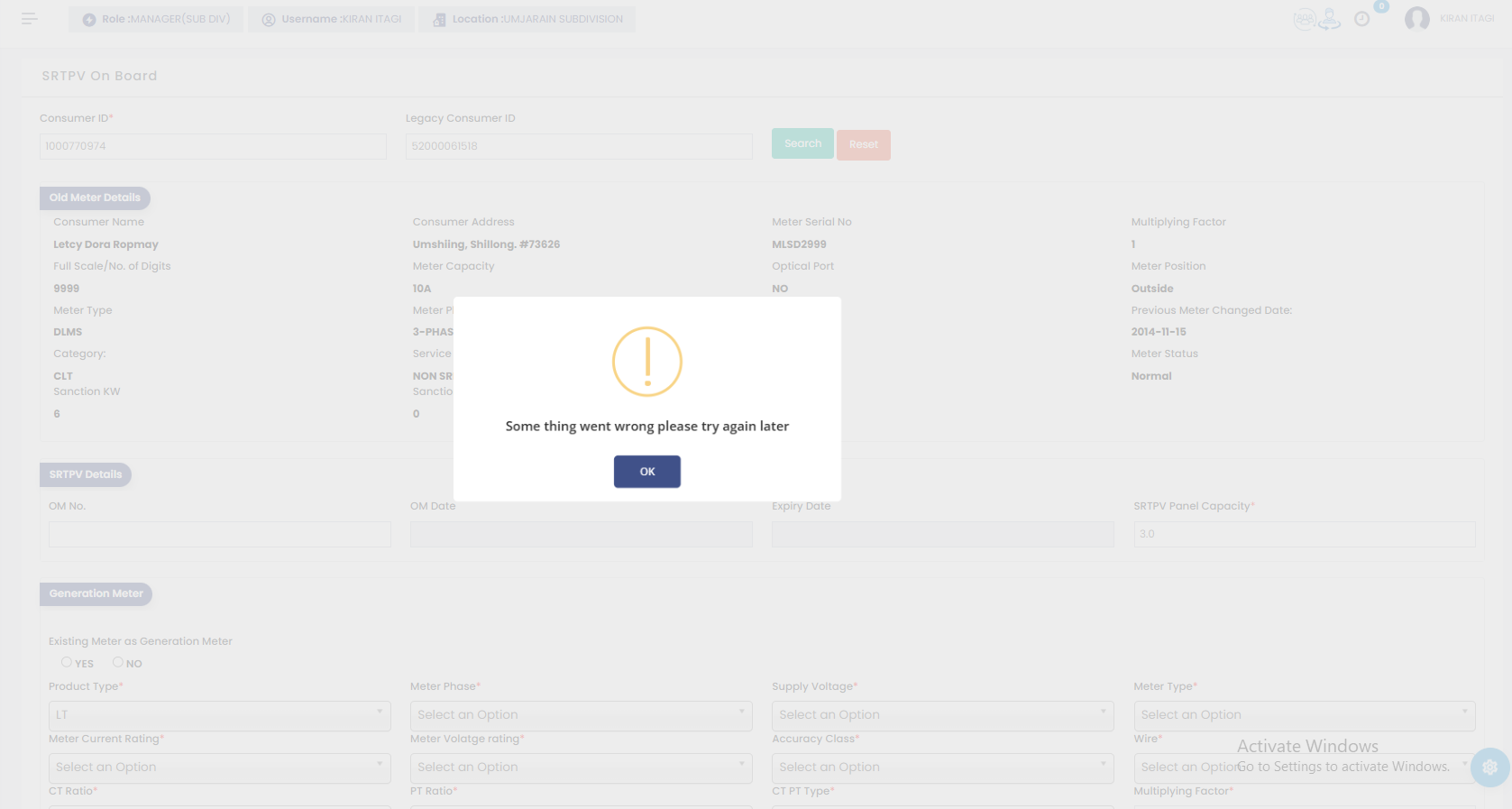This screenshot has width=1512, height=809.
Task: Click the Username chip's person icon
Action: tap(269, 20)
